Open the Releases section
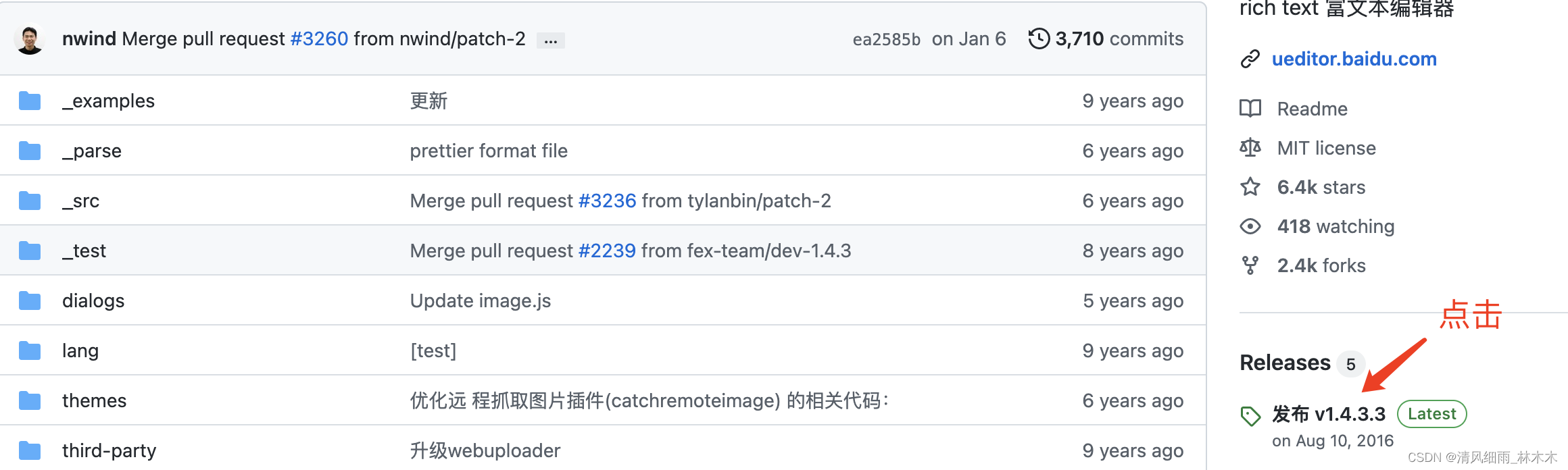 pos(1285,363)
